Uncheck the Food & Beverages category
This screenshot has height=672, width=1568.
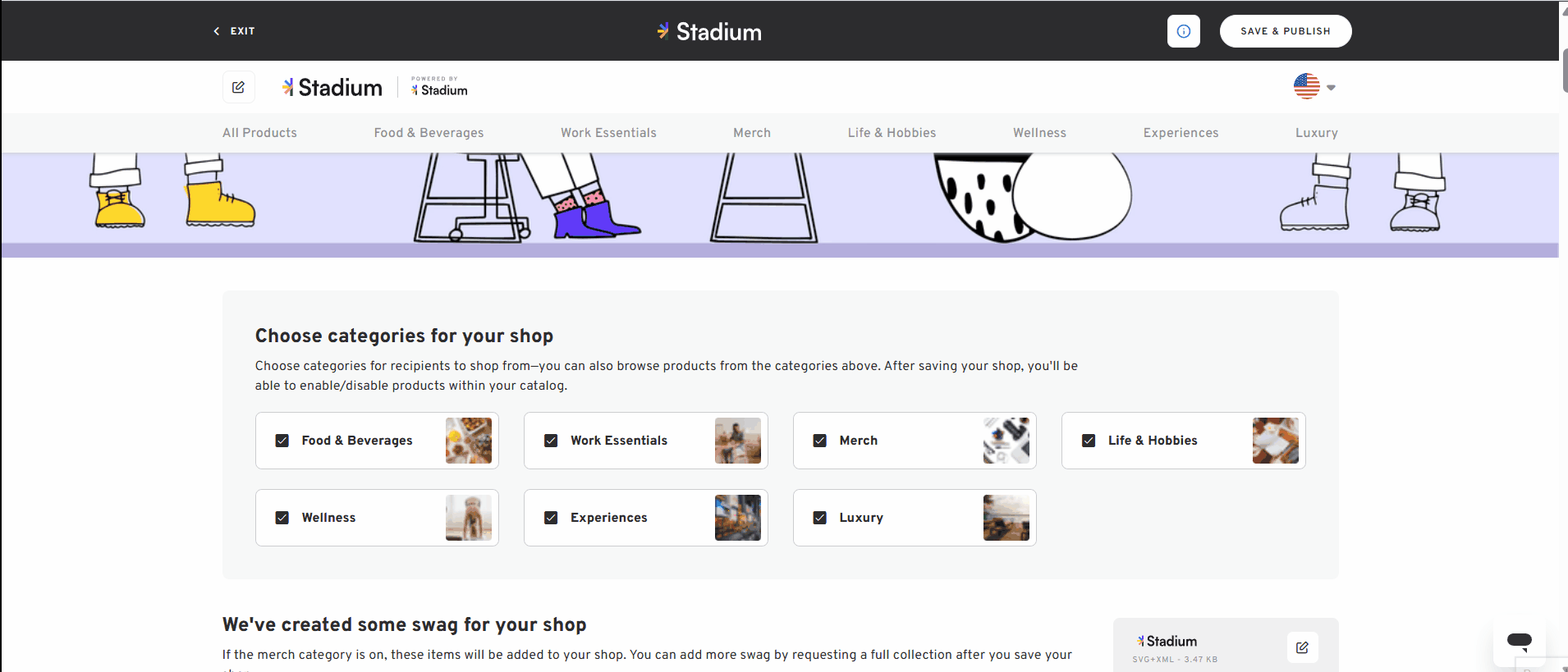pos(282,441)
